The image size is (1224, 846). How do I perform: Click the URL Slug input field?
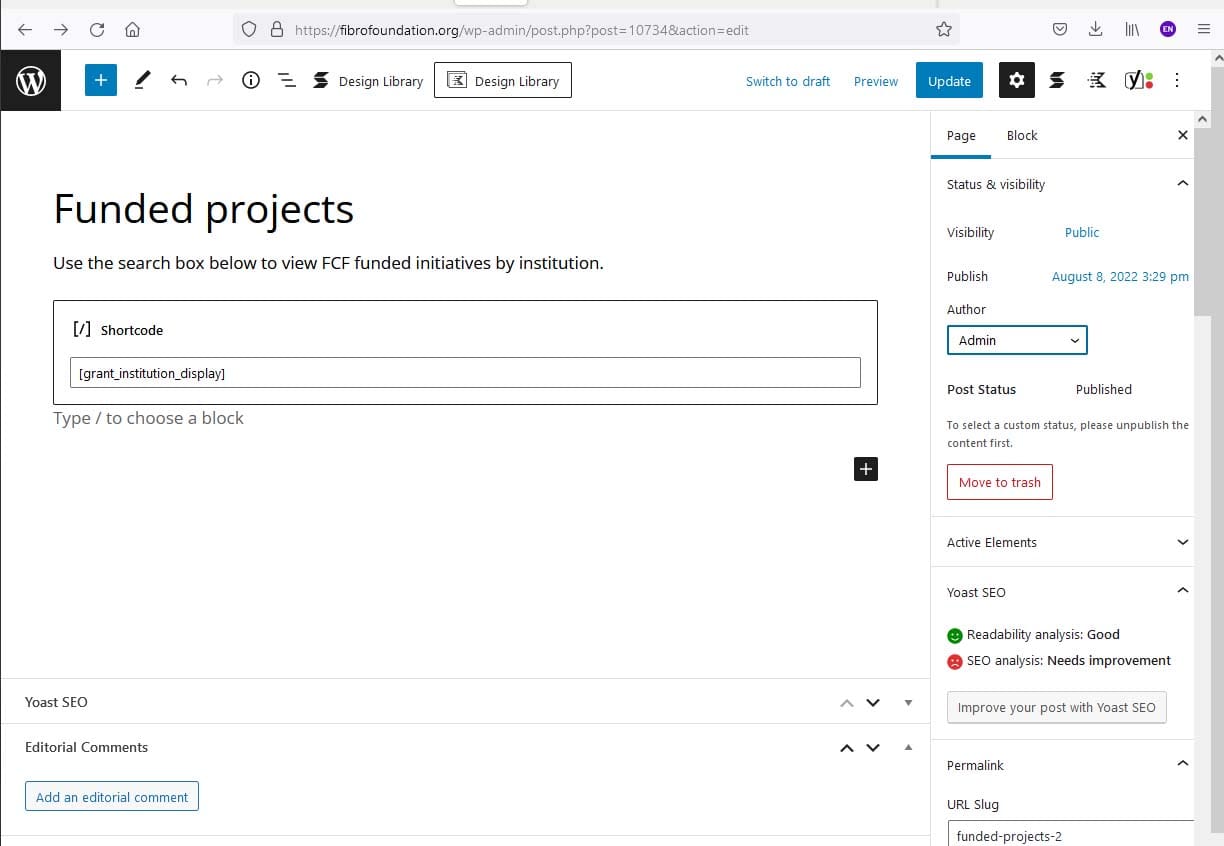[x=1070, y=834]
